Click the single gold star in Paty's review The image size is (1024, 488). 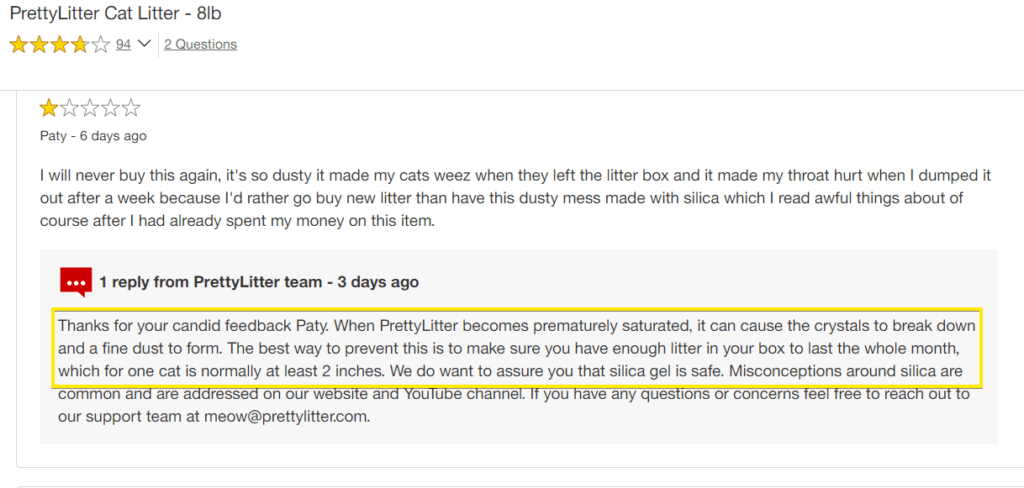coord(48,108)
